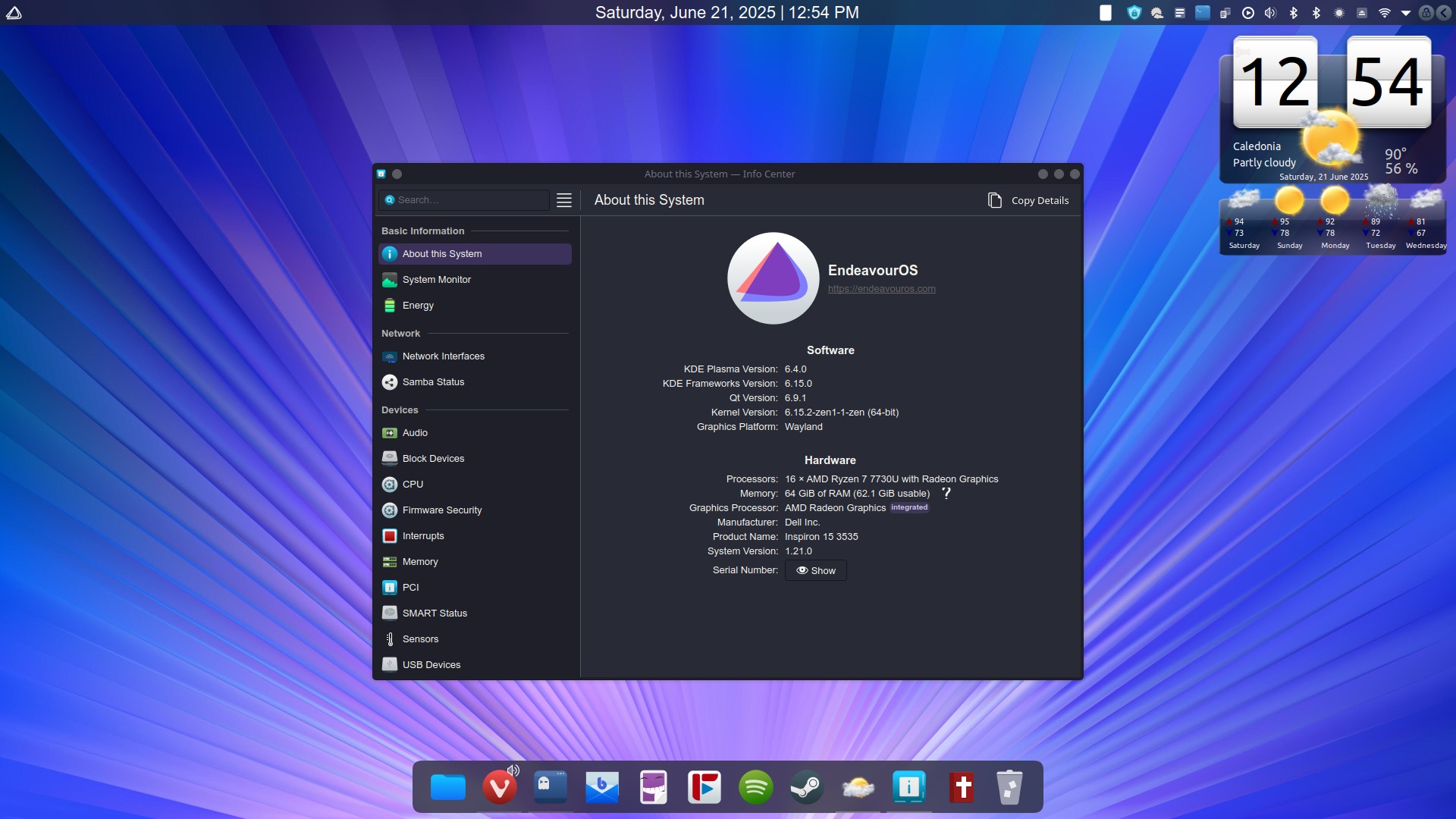Select Network Interfaces entry

443,356
